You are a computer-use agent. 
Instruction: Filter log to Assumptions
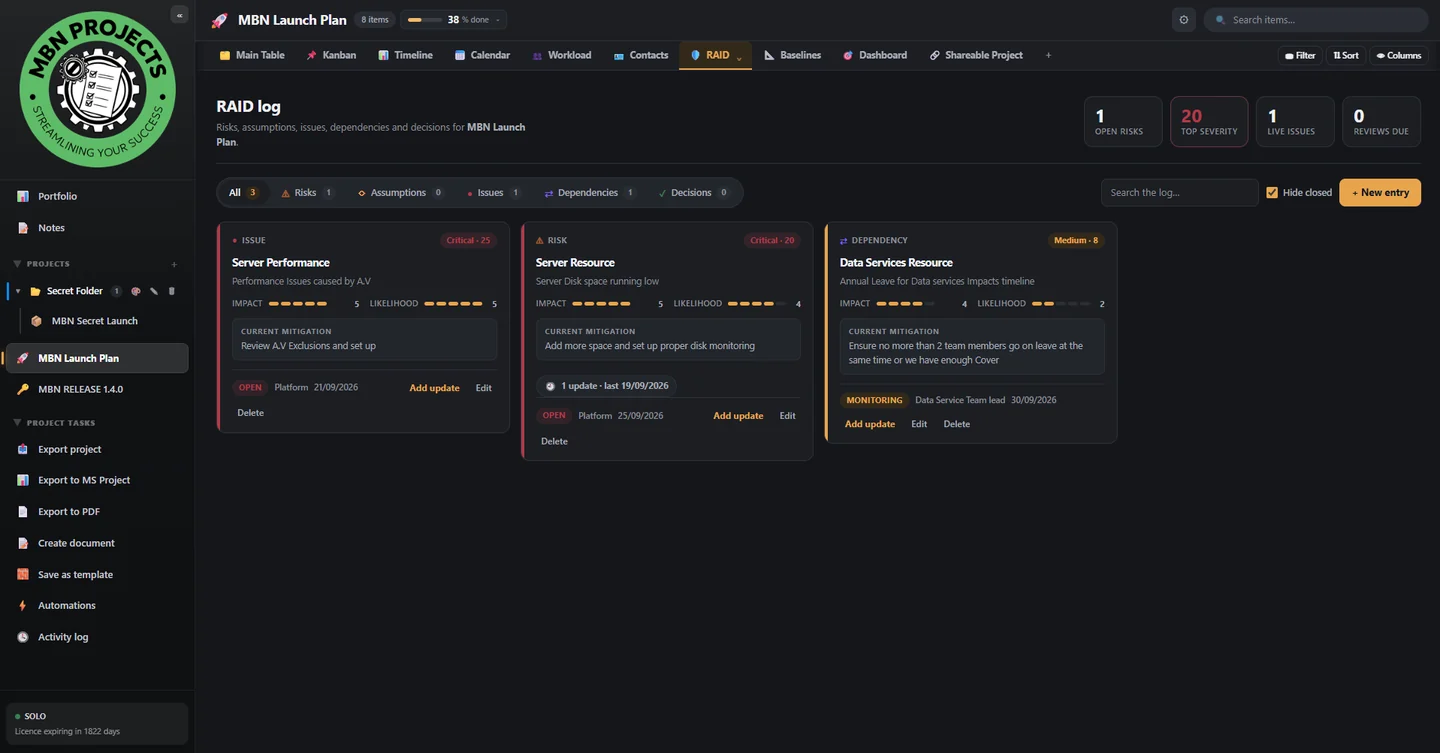(400, 192)
